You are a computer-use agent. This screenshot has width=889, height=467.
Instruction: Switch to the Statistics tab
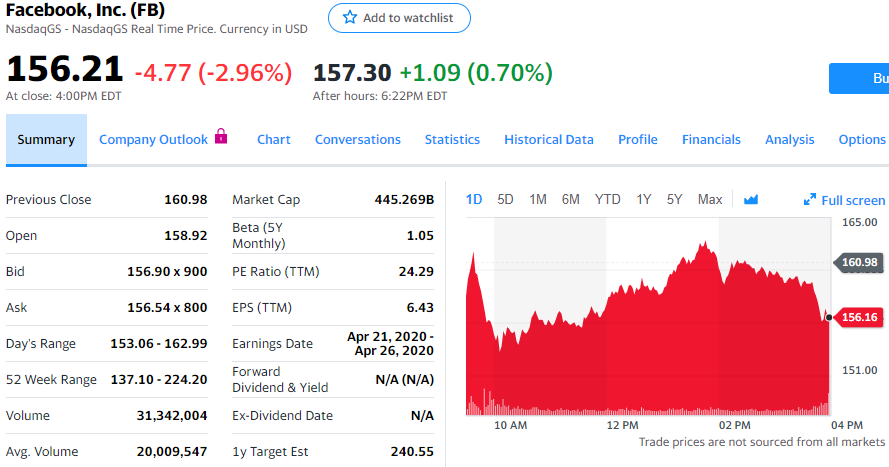(x=452, y=140)
